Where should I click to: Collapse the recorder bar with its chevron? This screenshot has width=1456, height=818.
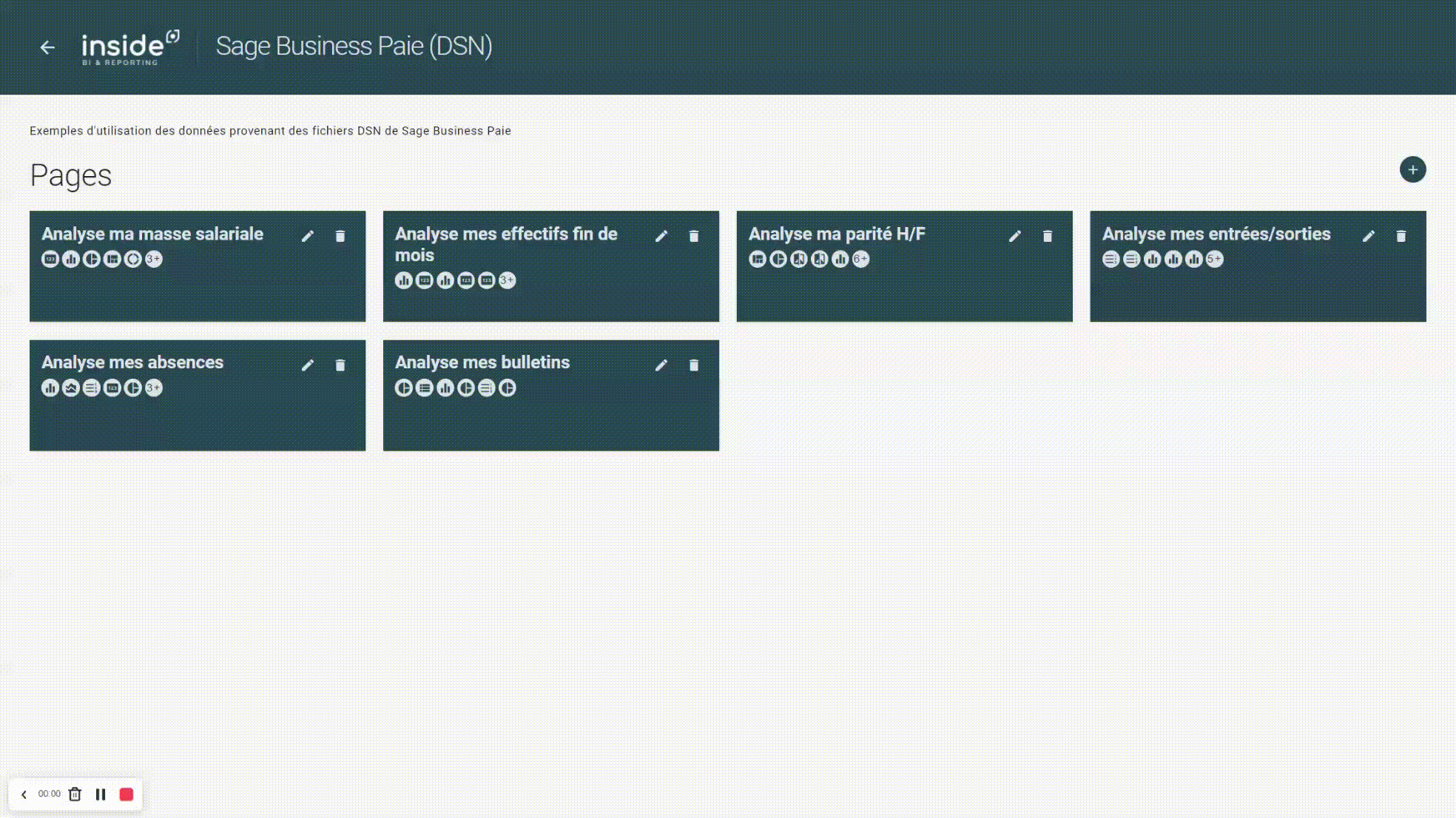(24, 794)
